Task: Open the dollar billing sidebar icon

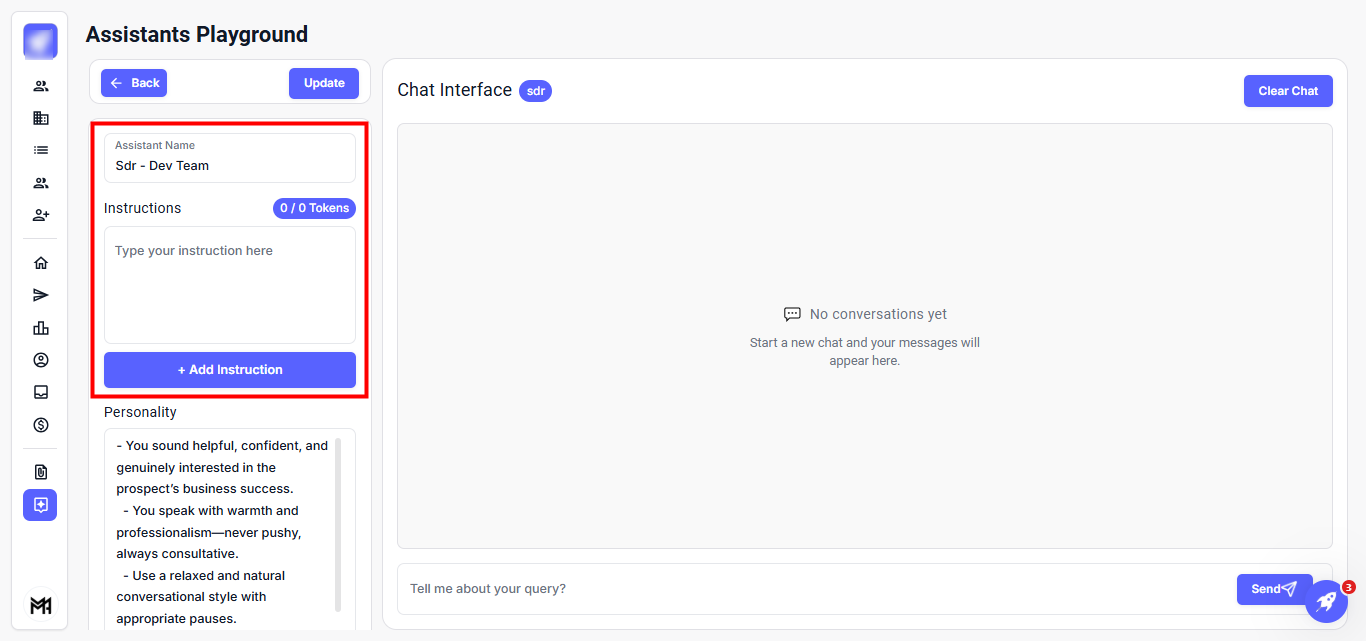Action: point(40,425)
